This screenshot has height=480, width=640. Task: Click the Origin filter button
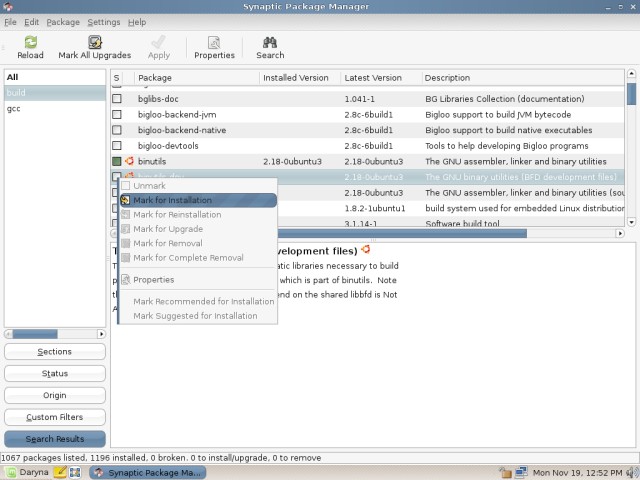pos(55,395)
